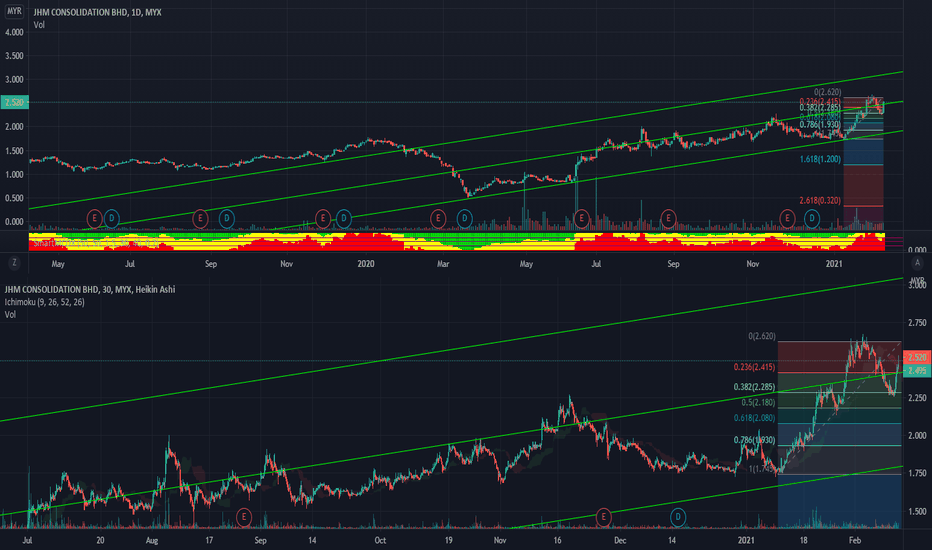Viewport: 932px width, 550px height.
Task: Click the green 2.520 price label in the daily chart
Action: tap(14, 102)
